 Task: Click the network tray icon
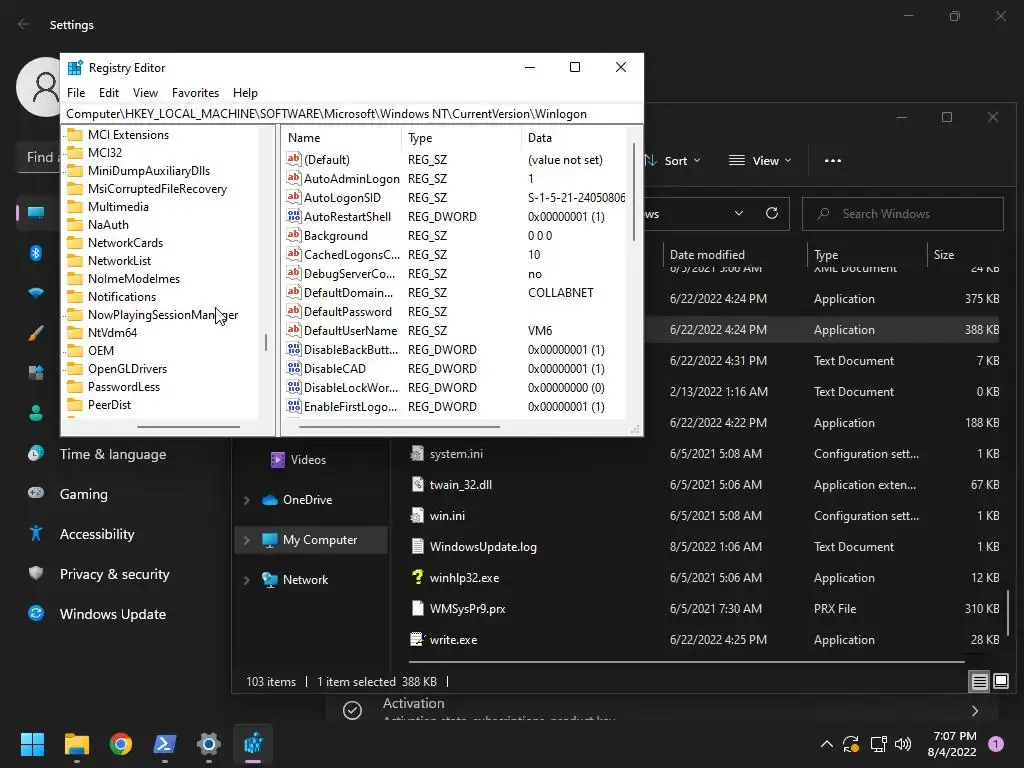point(878,744)
